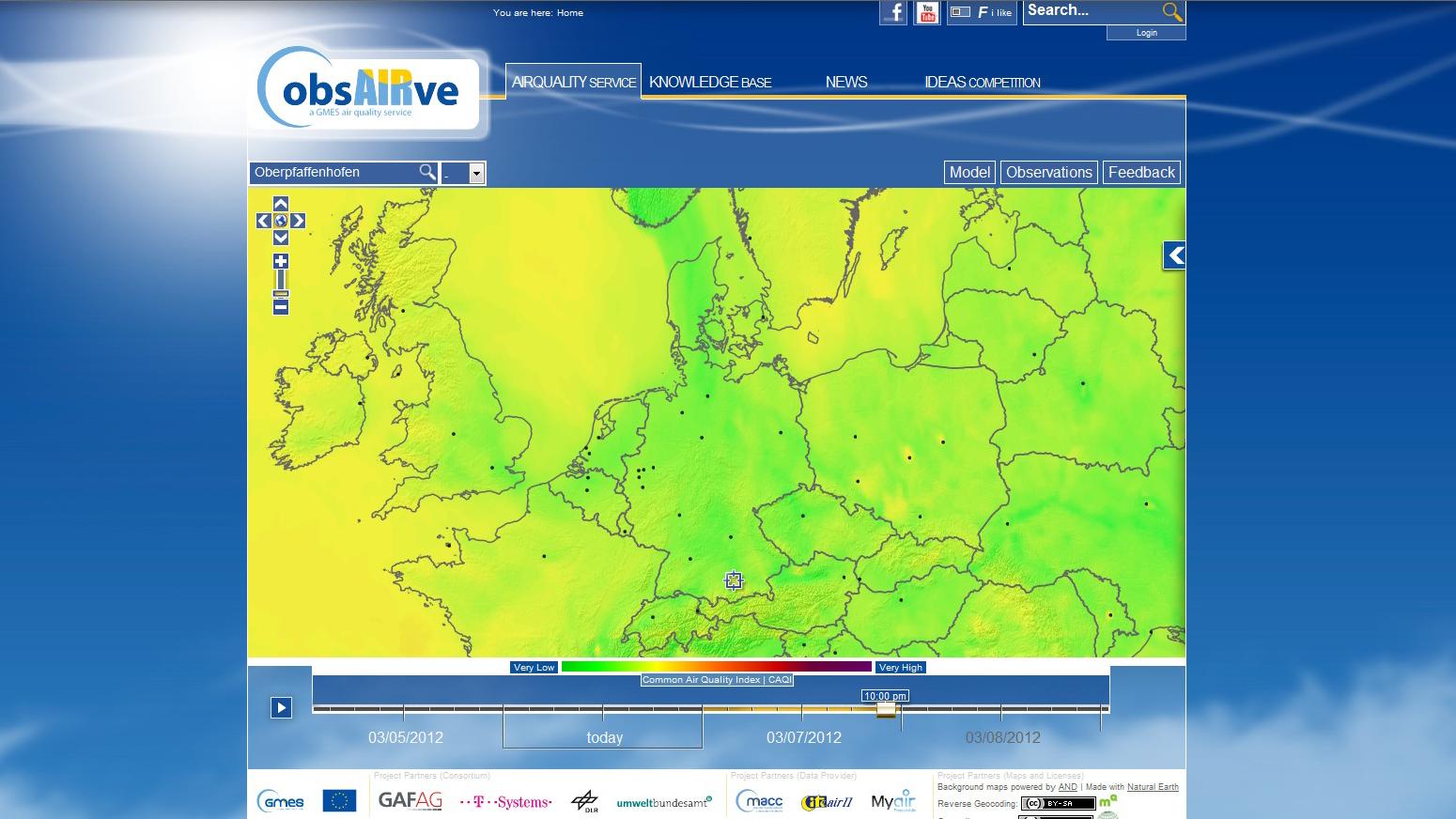Switch to Knowledge Base tab

pyautogui.click(x=710, y=82)
